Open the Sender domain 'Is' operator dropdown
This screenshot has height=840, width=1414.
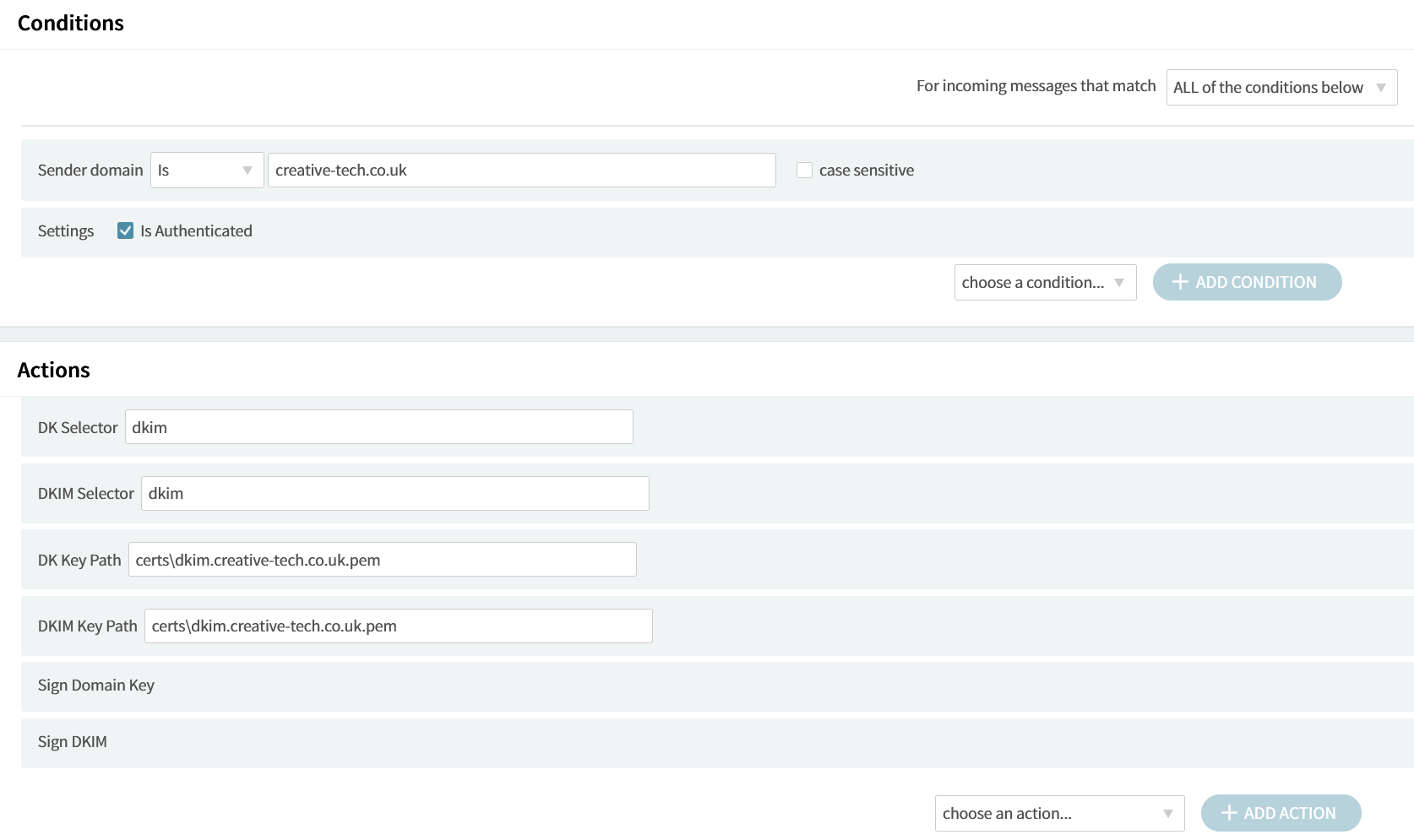(x=207, y=170)
